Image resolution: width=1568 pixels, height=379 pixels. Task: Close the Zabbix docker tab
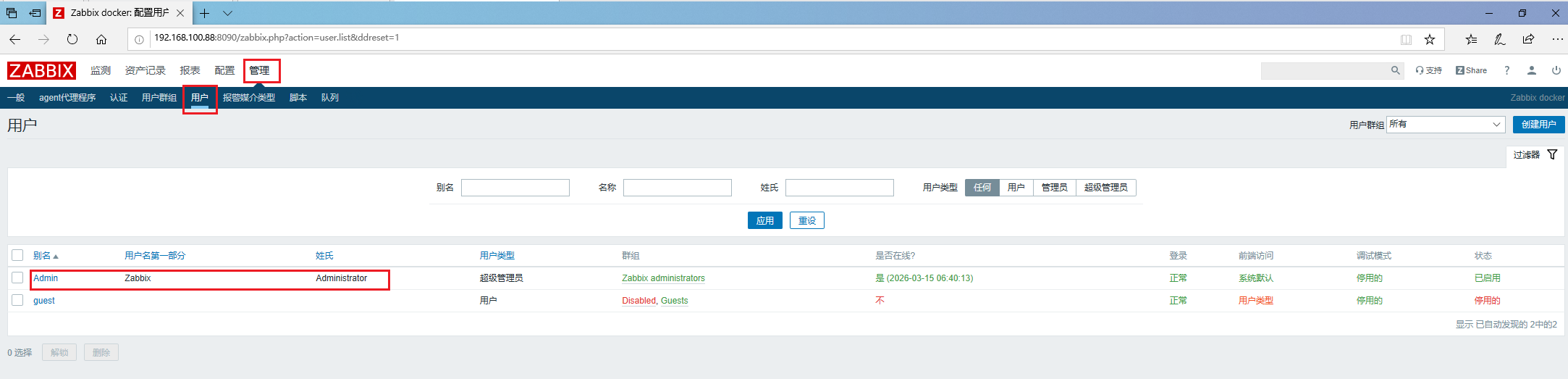[x=180, y=13]
